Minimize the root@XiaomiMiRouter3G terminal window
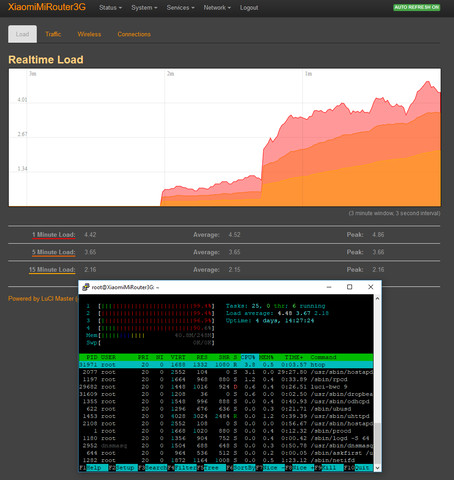Viewport: 454px width, 480px height. [329, 287]
